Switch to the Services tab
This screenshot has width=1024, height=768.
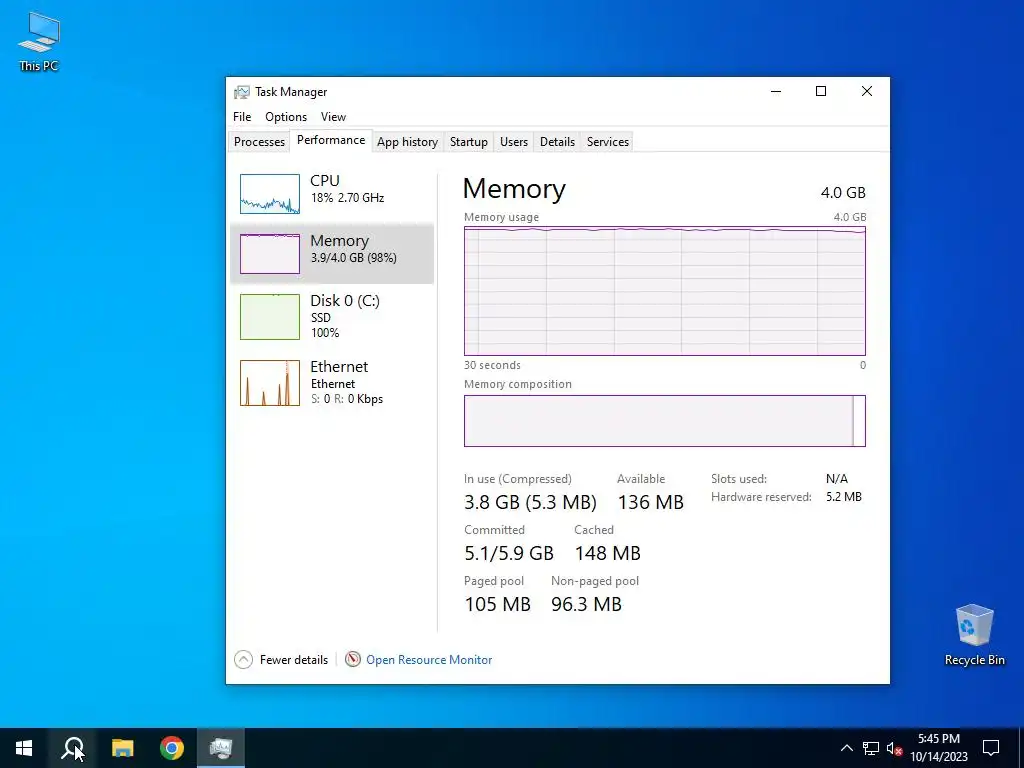coord(607,142)
